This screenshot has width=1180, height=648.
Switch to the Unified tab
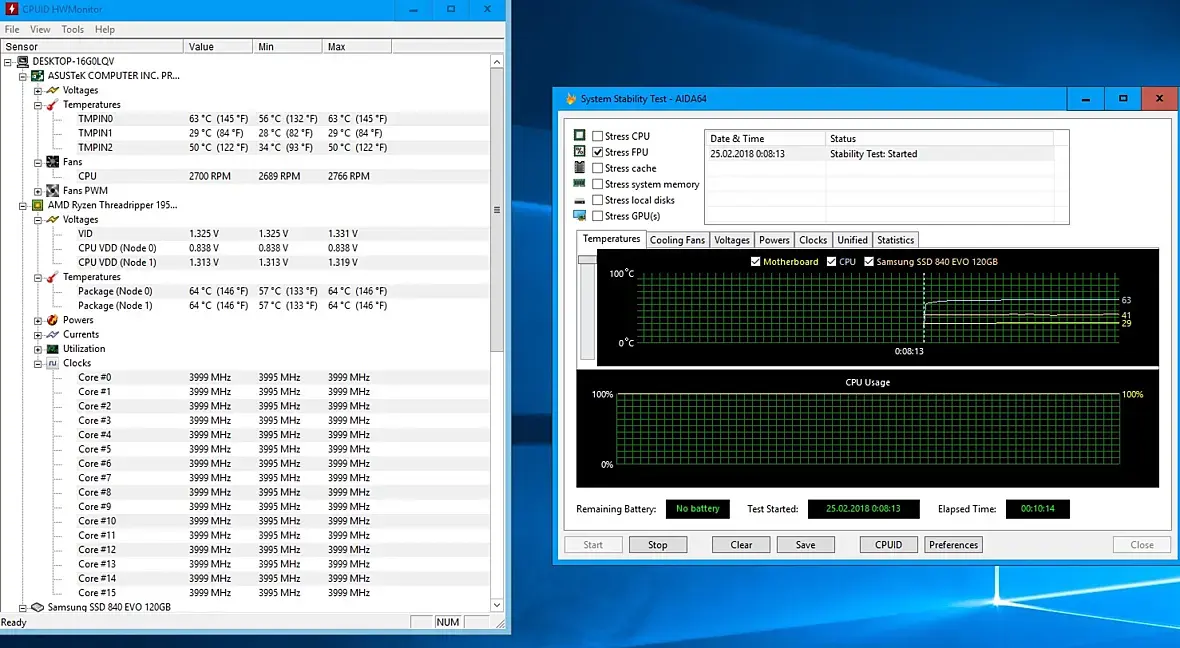point(853,240)
